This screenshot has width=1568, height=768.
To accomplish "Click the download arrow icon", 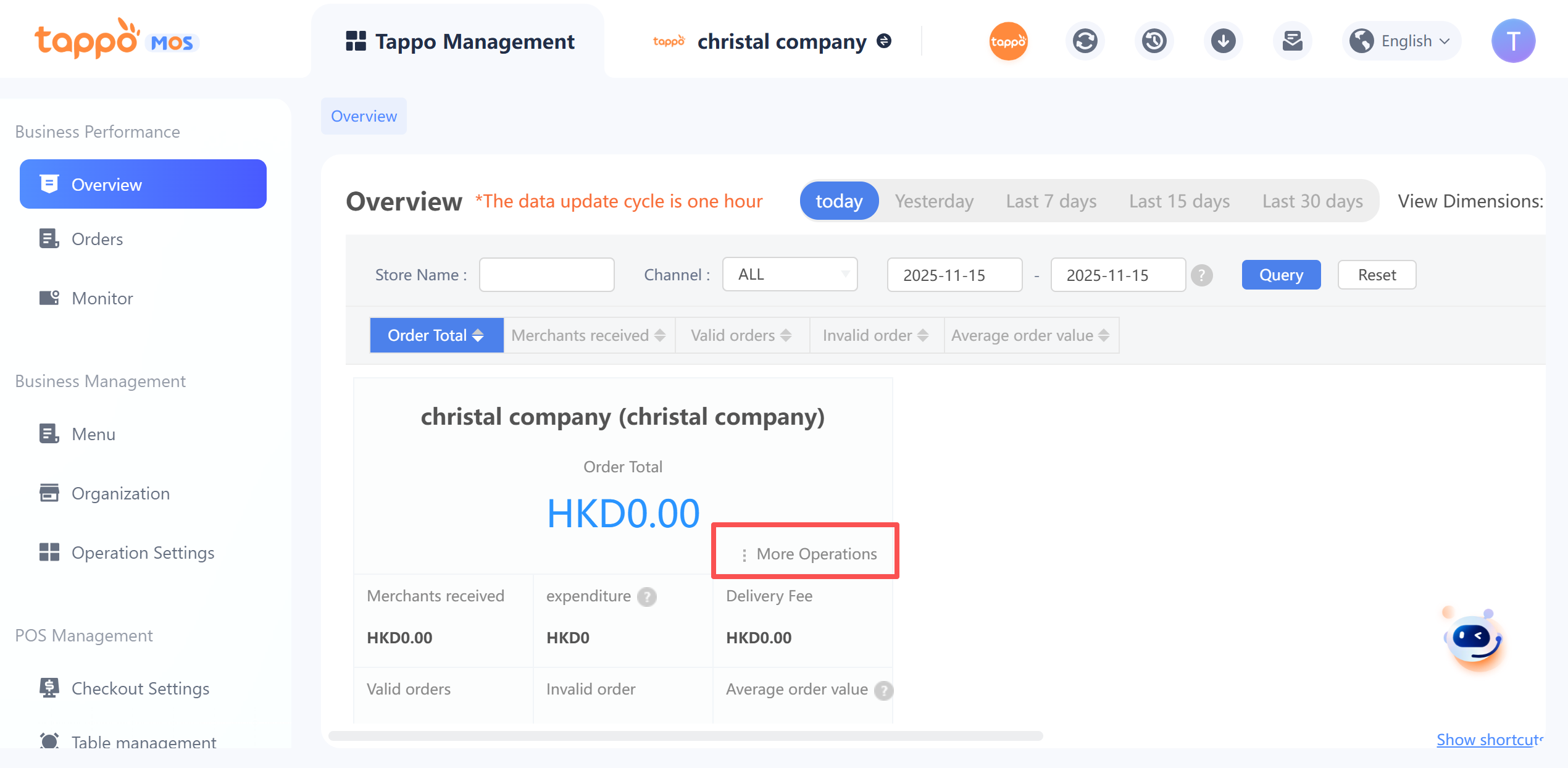I will point(1223,41).
